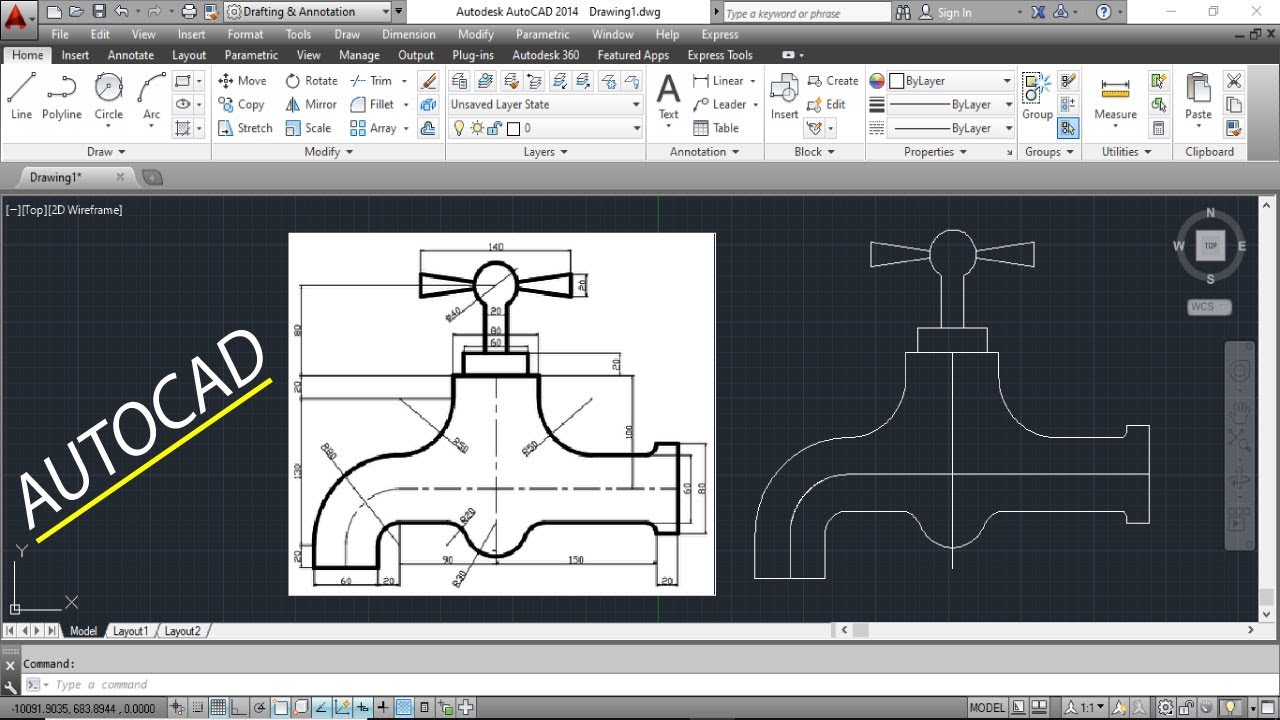
Task: Select the Line drawing tool
Action: click(x=21, y=96)
